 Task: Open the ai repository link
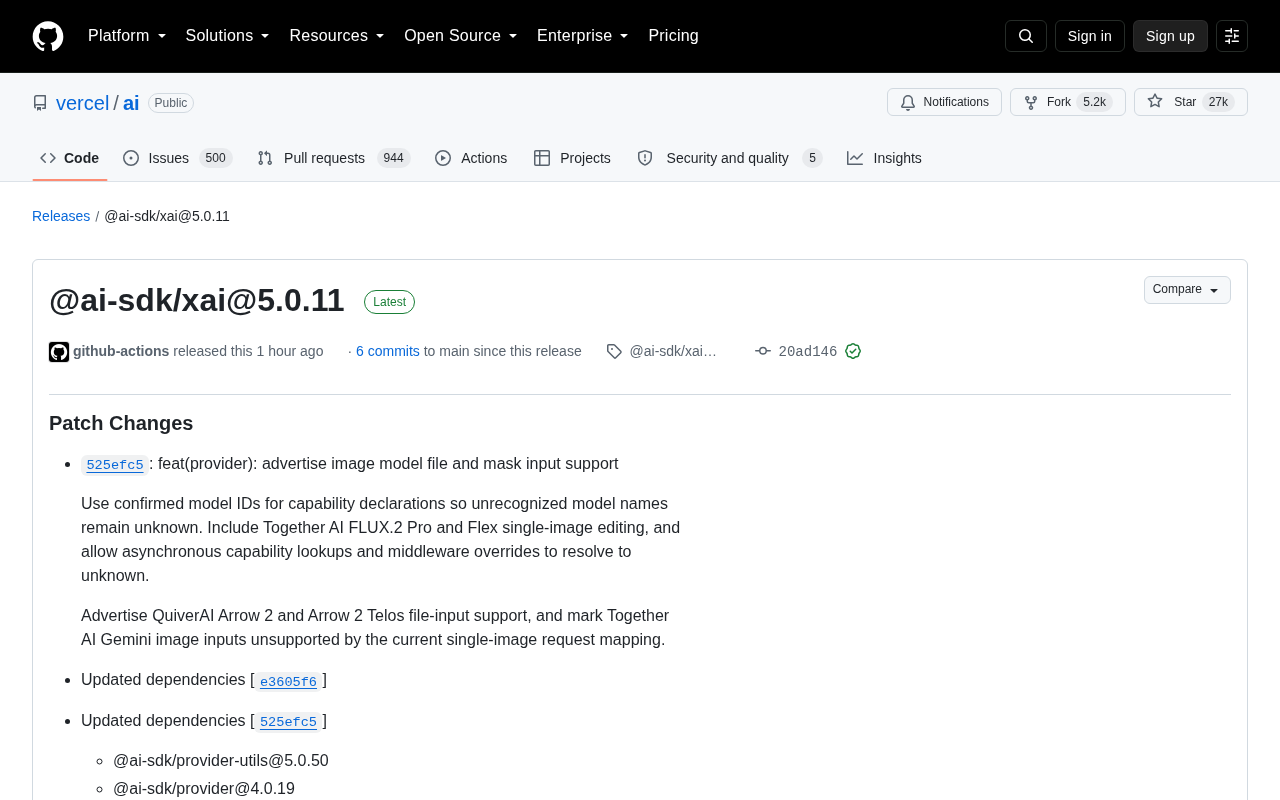(131, 103)
